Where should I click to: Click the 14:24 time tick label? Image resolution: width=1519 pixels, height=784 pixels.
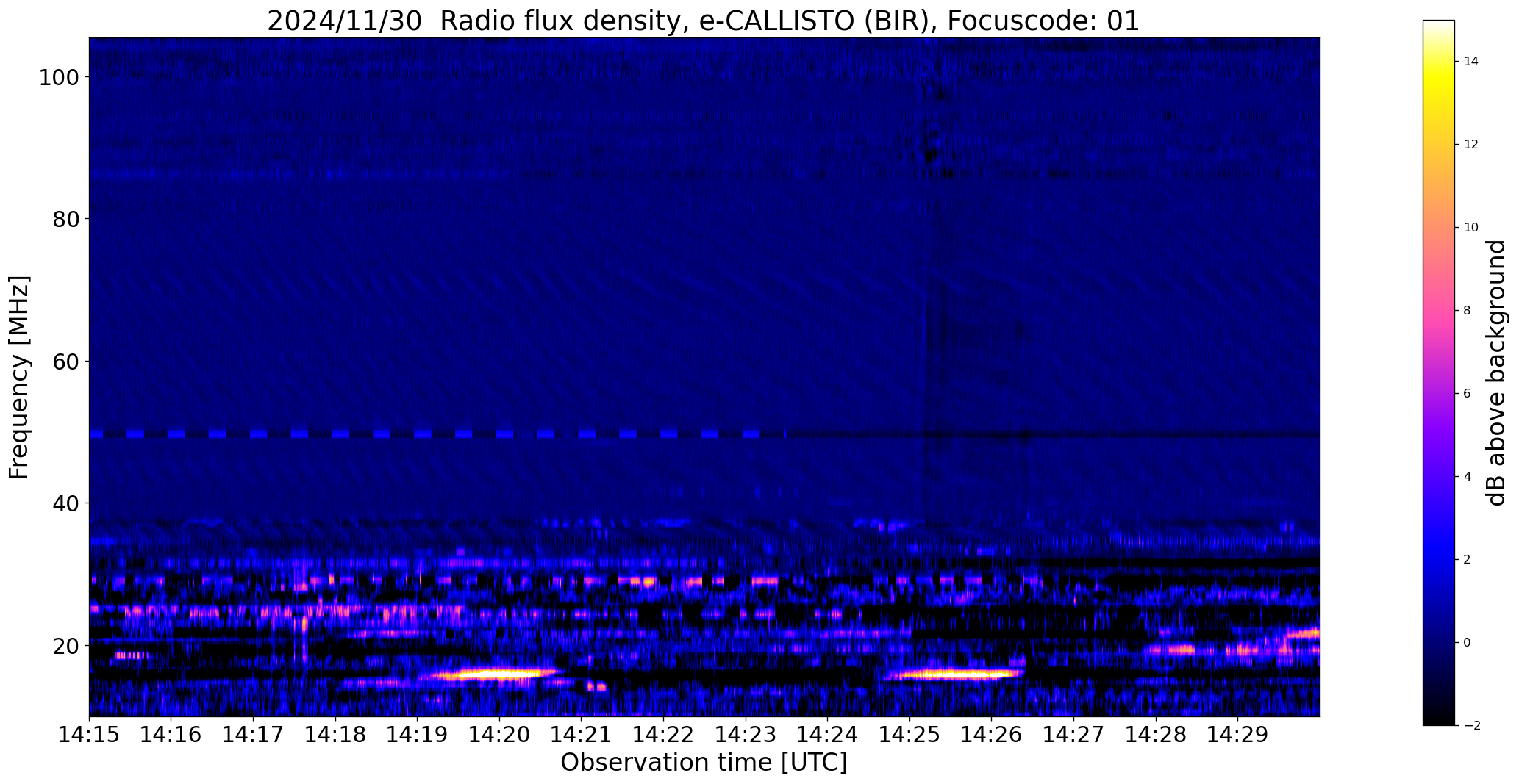pyautogui.click(x=827, y=735)
